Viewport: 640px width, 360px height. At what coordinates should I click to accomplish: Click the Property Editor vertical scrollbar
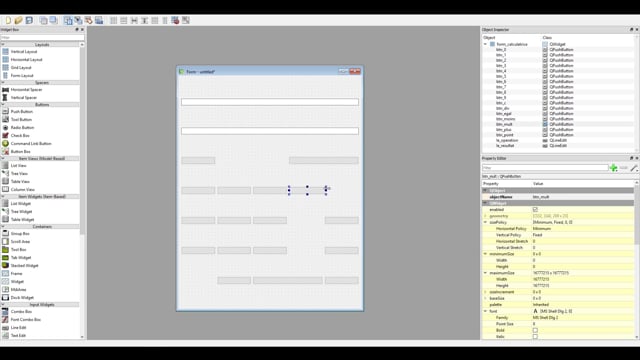637,260
